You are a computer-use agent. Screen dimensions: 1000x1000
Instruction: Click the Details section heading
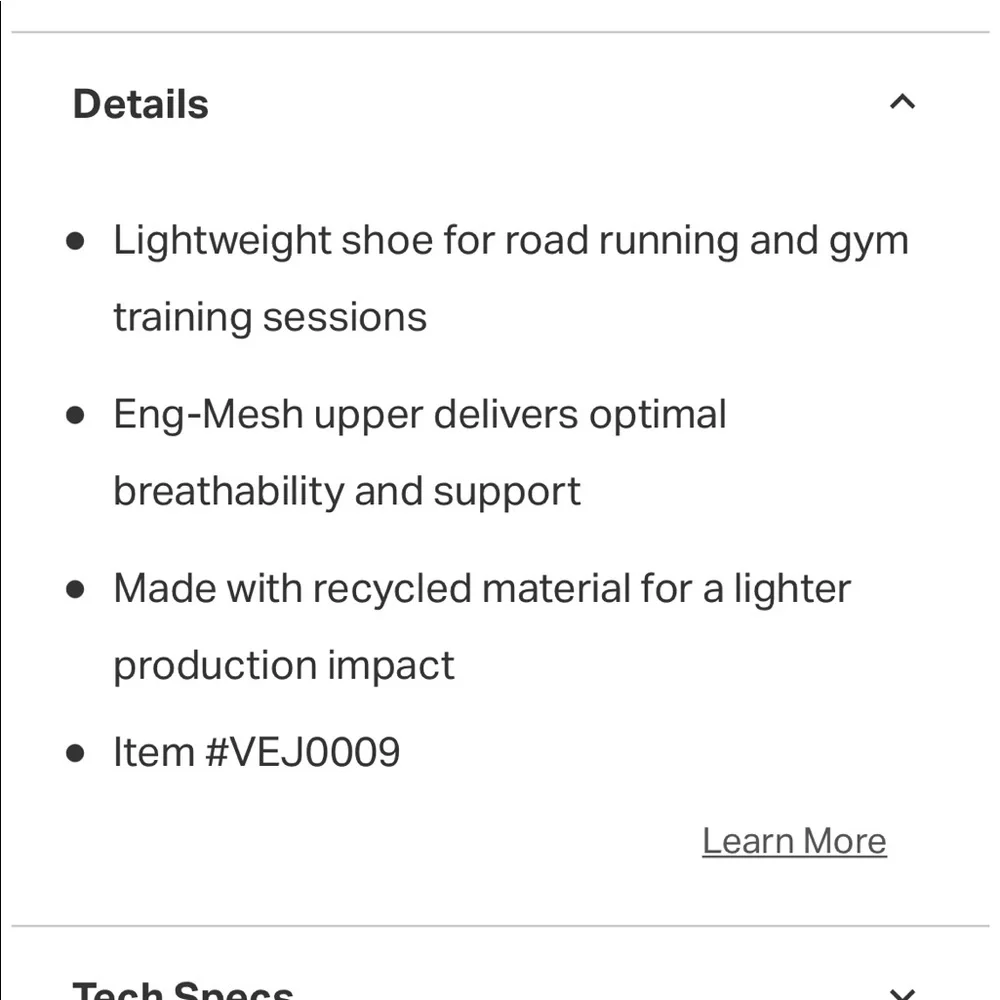coord(141,104)
